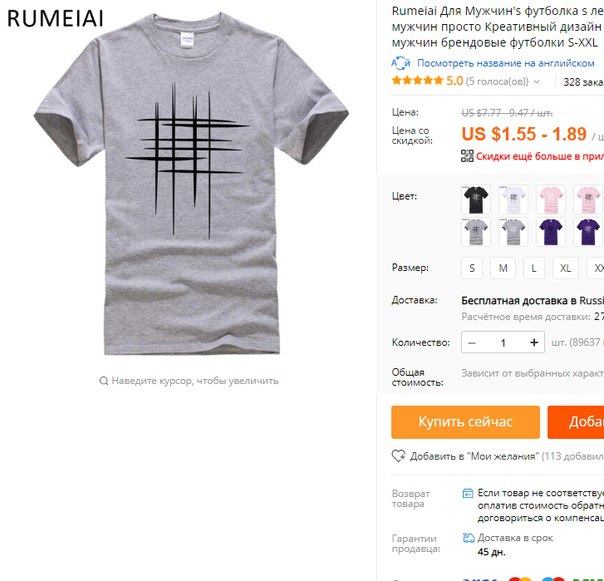Click the main gray t-shirt product image
604x581 pixels.
[x=191, y=183]
